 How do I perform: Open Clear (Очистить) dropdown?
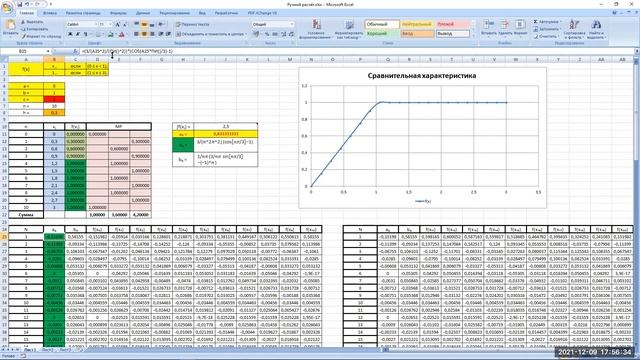pos(546,36)
